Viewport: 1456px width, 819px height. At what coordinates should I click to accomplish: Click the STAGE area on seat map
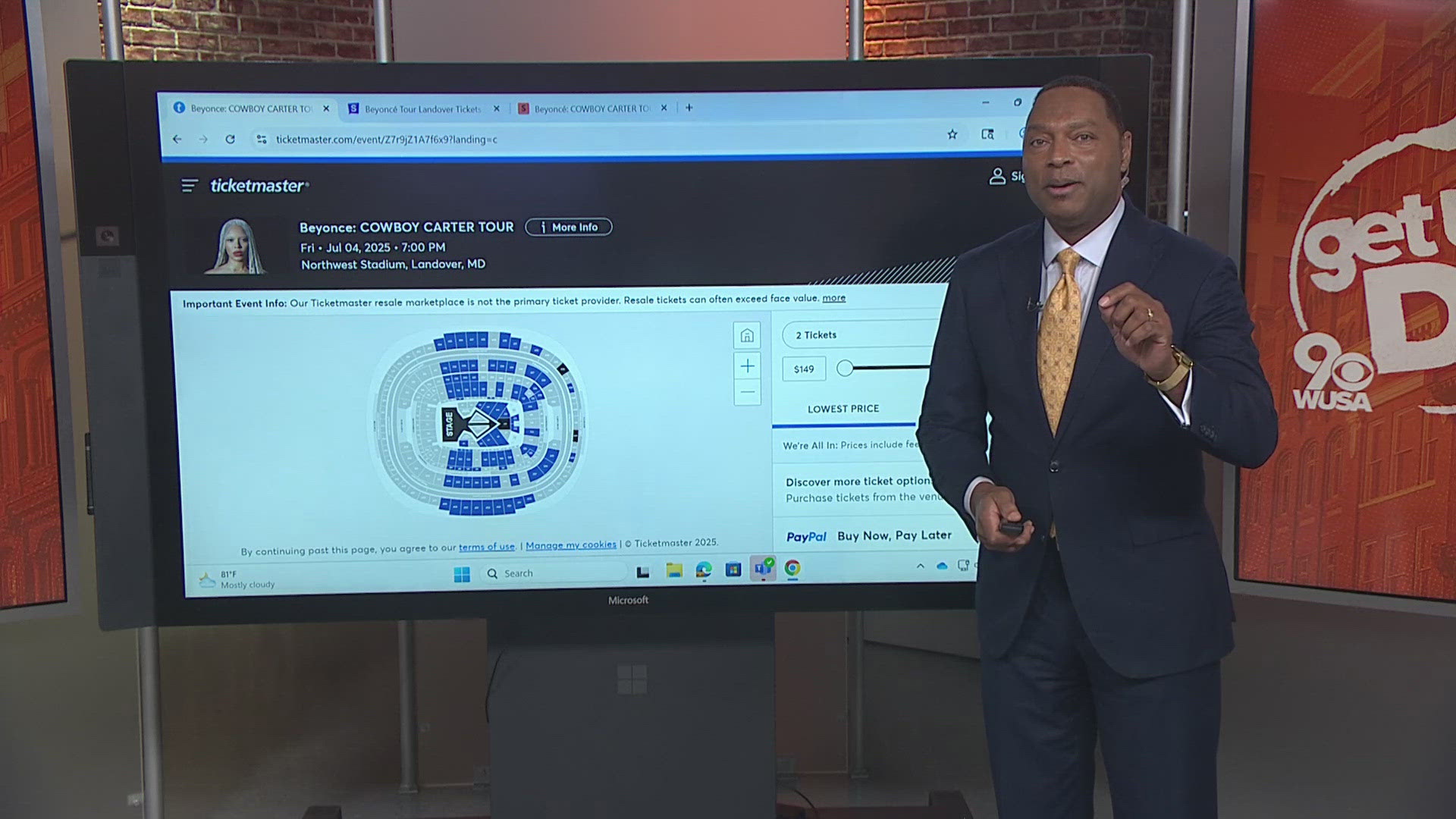(449, 424)
